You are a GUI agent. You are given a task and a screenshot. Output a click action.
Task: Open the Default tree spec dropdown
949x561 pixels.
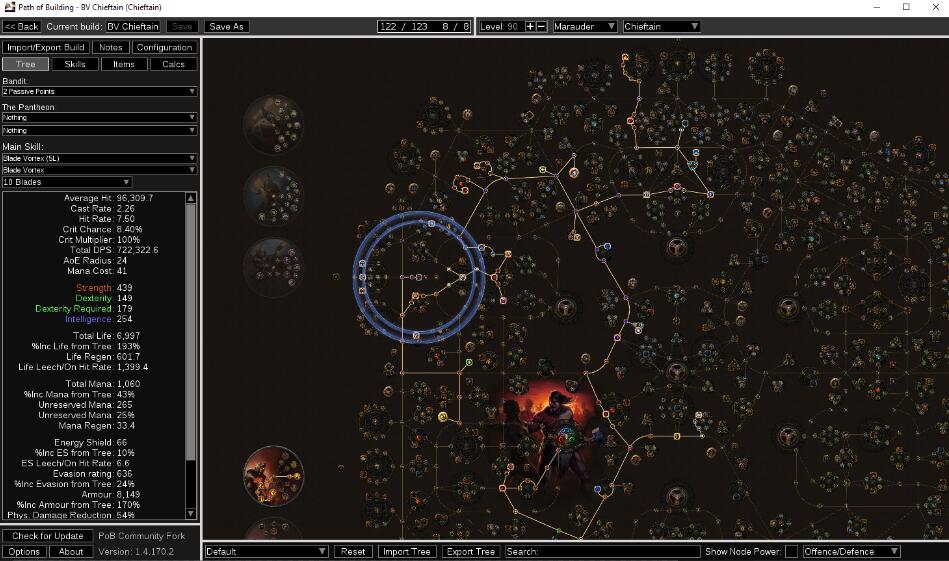(x=266, y=551)
